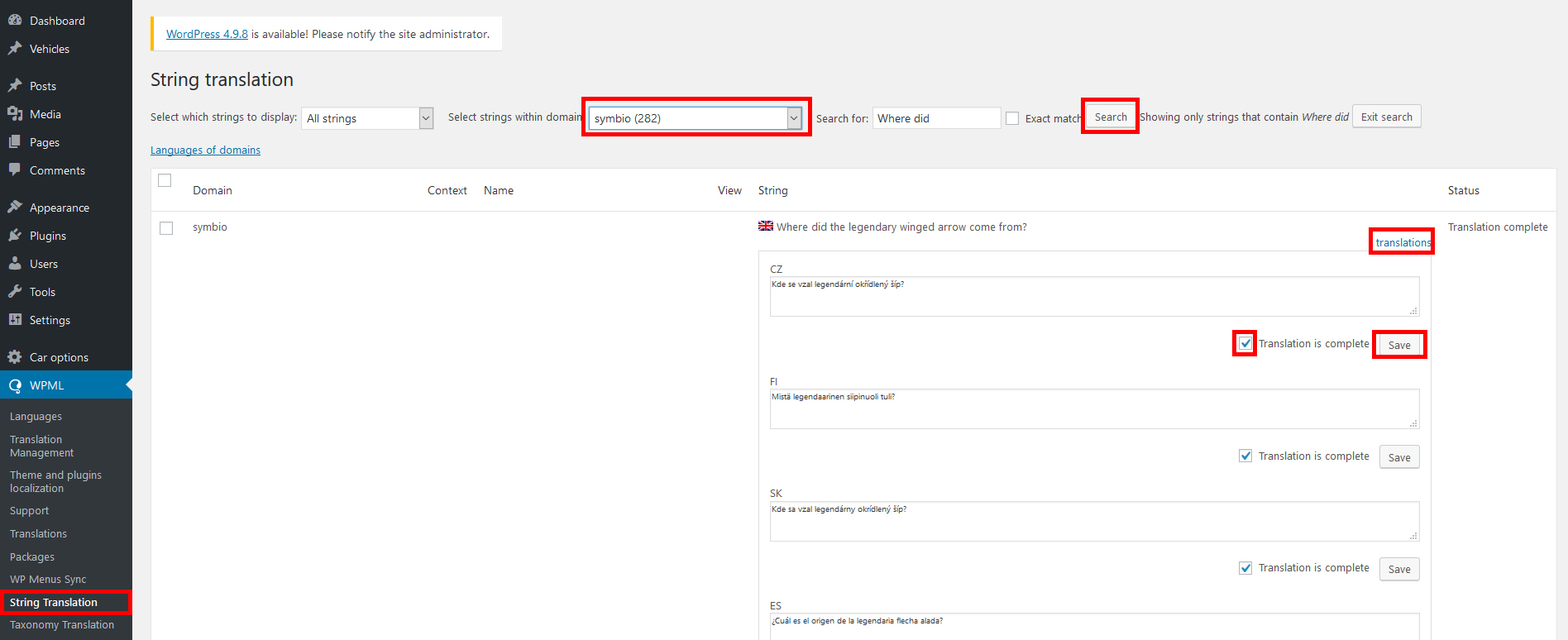Screen dimensions: 1568x640
Task: Click the Users person icon
Action: (15, 263)
